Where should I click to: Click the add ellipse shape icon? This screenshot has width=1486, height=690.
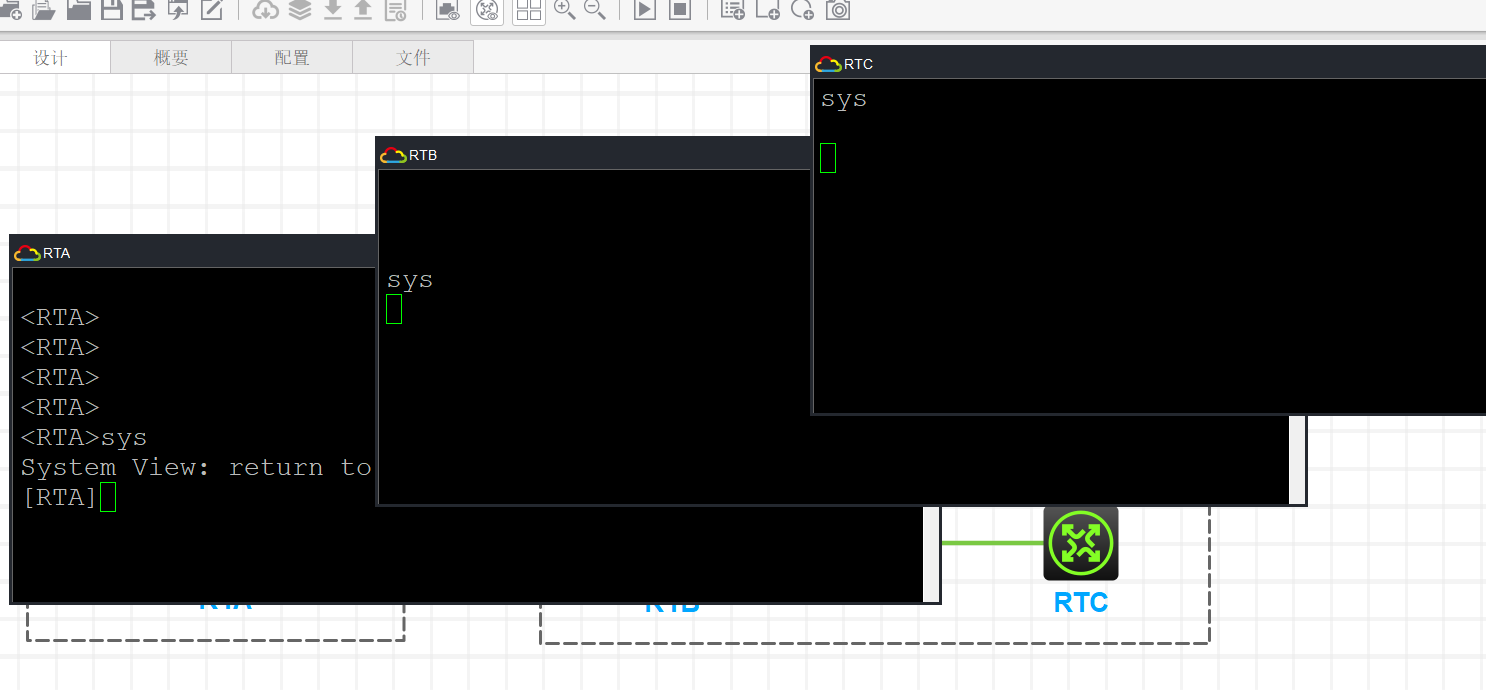pos(802,10)
